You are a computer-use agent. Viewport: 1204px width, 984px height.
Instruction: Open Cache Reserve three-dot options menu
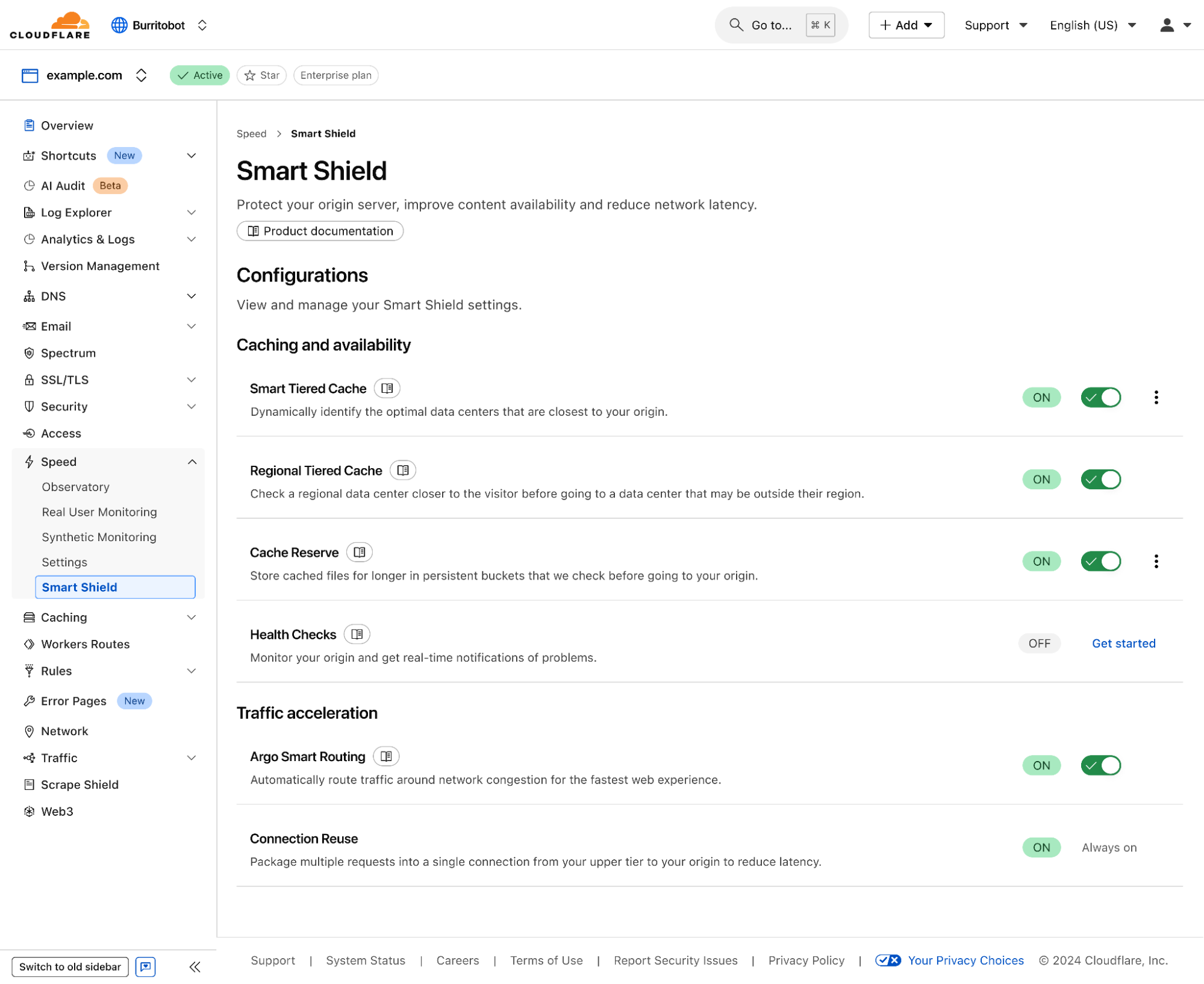coord(1156,562)
